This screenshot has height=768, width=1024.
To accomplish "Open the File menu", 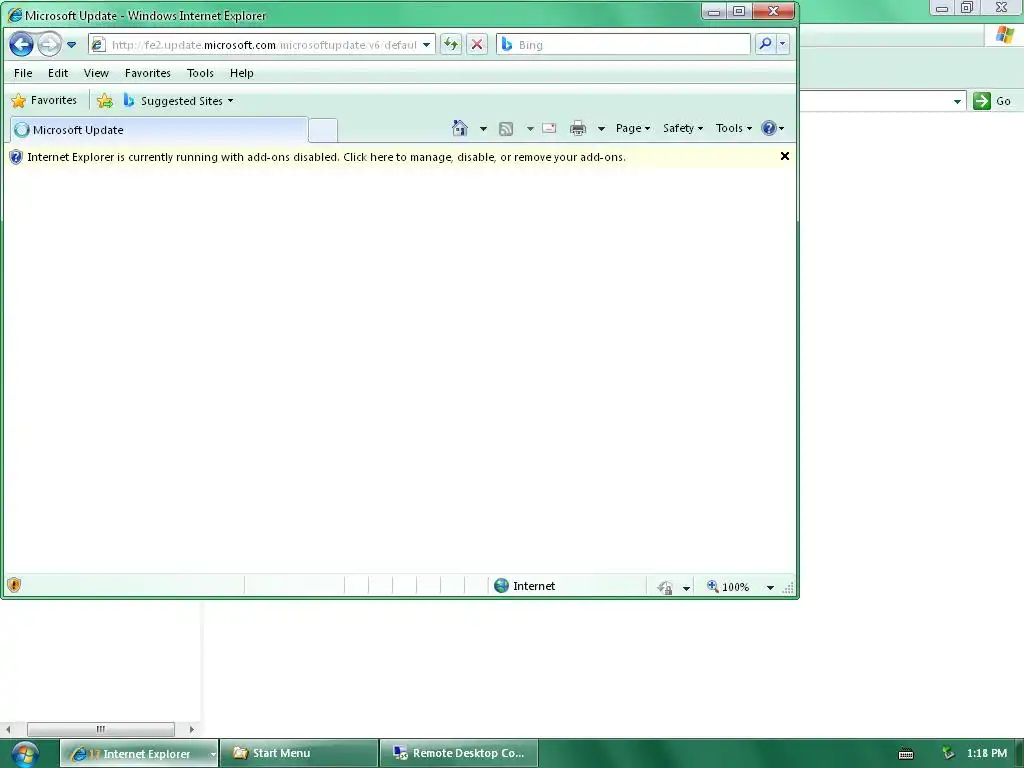I will tap(23, 73).
